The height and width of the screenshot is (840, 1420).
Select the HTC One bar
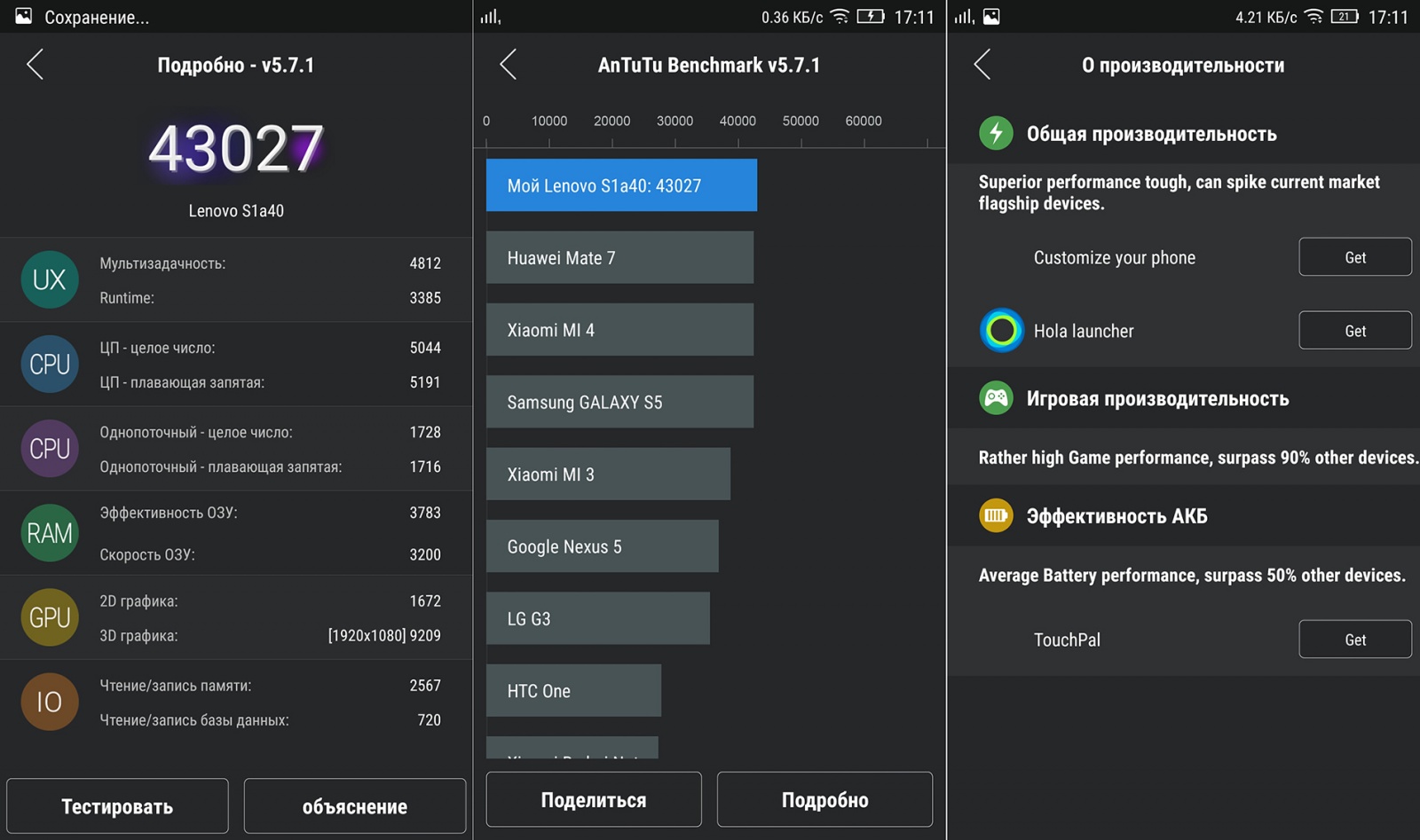coord(573,690)
